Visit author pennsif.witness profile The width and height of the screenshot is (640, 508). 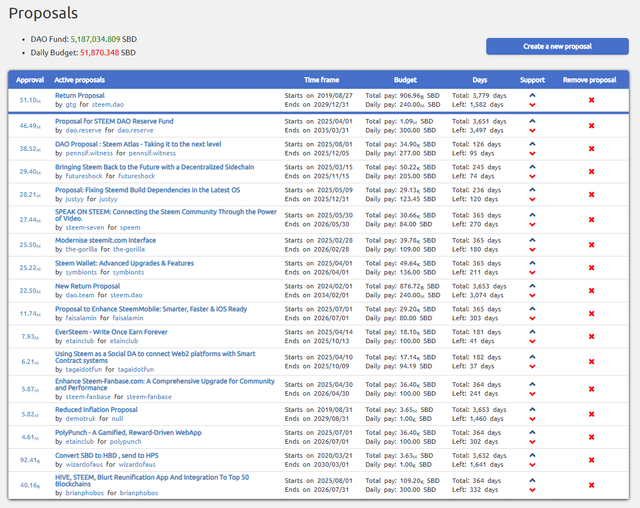[x=89, y=153]
